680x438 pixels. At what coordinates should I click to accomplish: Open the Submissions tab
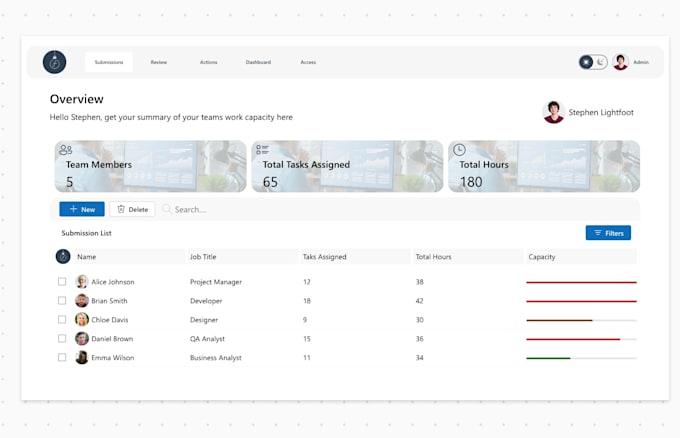(109, 62)
